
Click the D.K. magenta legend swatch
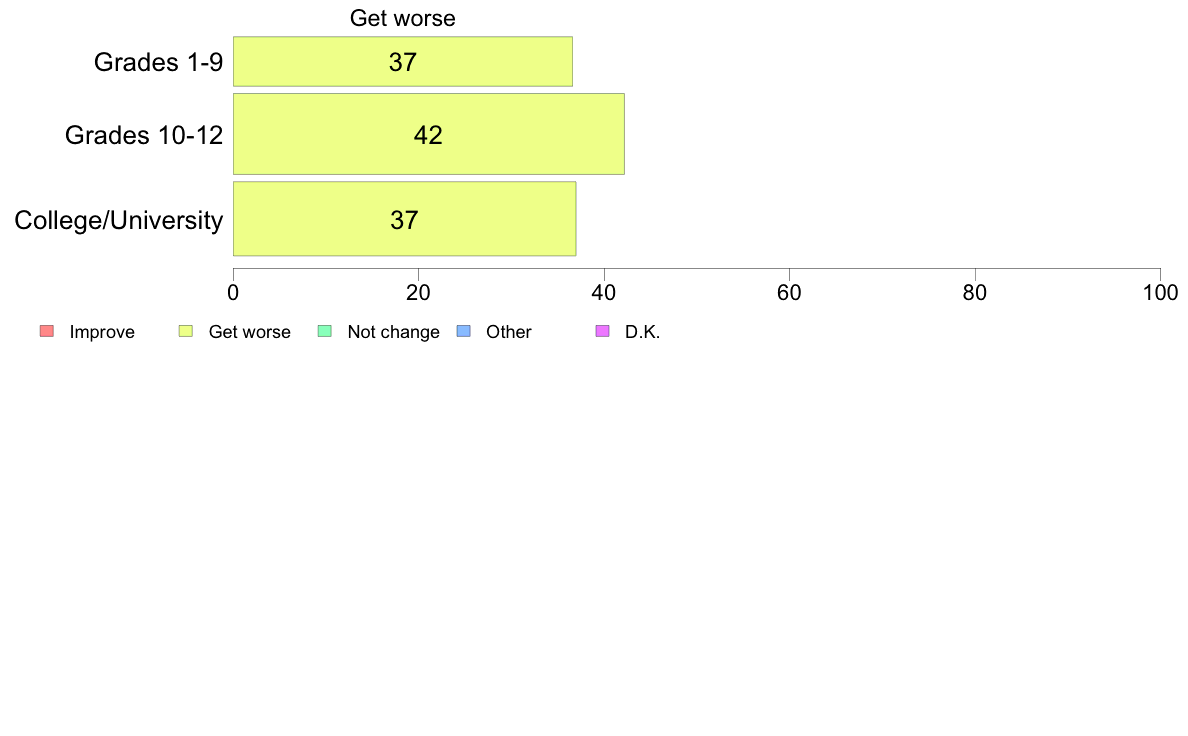click(x=602, y=331)
